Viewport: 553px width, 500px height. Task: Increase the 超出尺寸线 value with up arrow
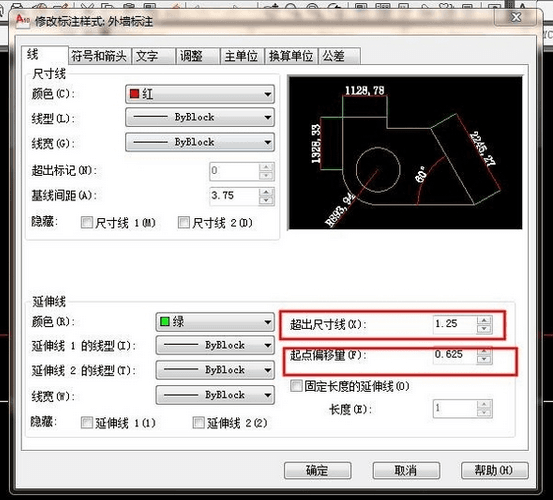click(x=484, y=320)
